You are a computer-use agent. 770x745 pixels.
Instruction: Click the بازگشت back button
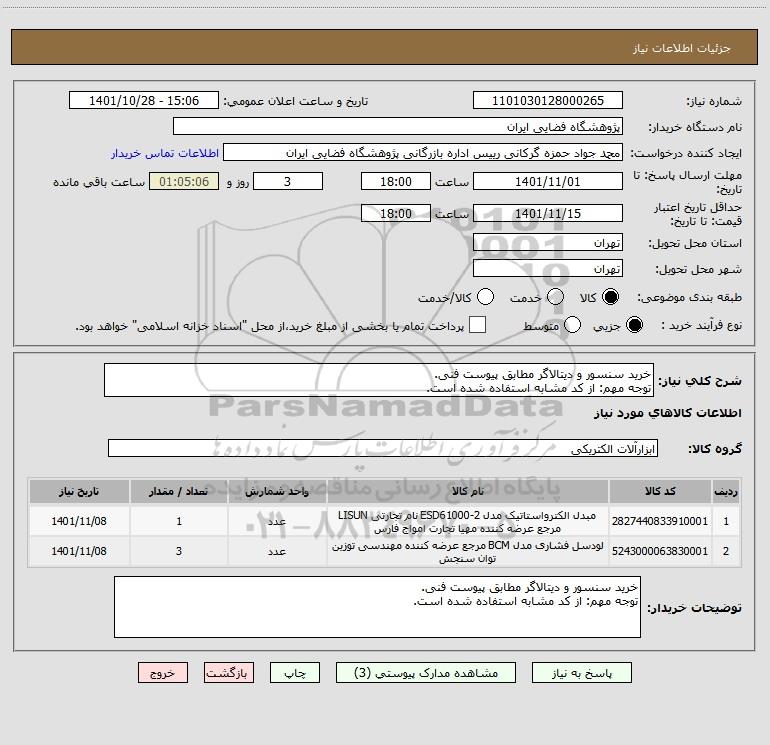(229, 673)
